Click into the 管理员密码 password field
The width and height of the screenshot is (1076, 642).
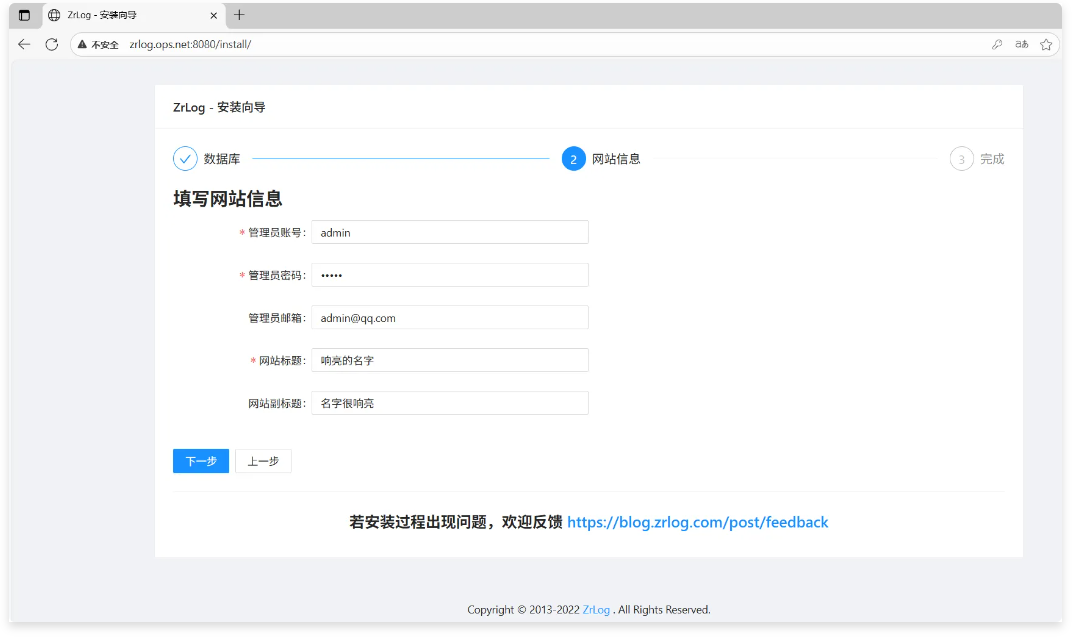coord(449,275)
